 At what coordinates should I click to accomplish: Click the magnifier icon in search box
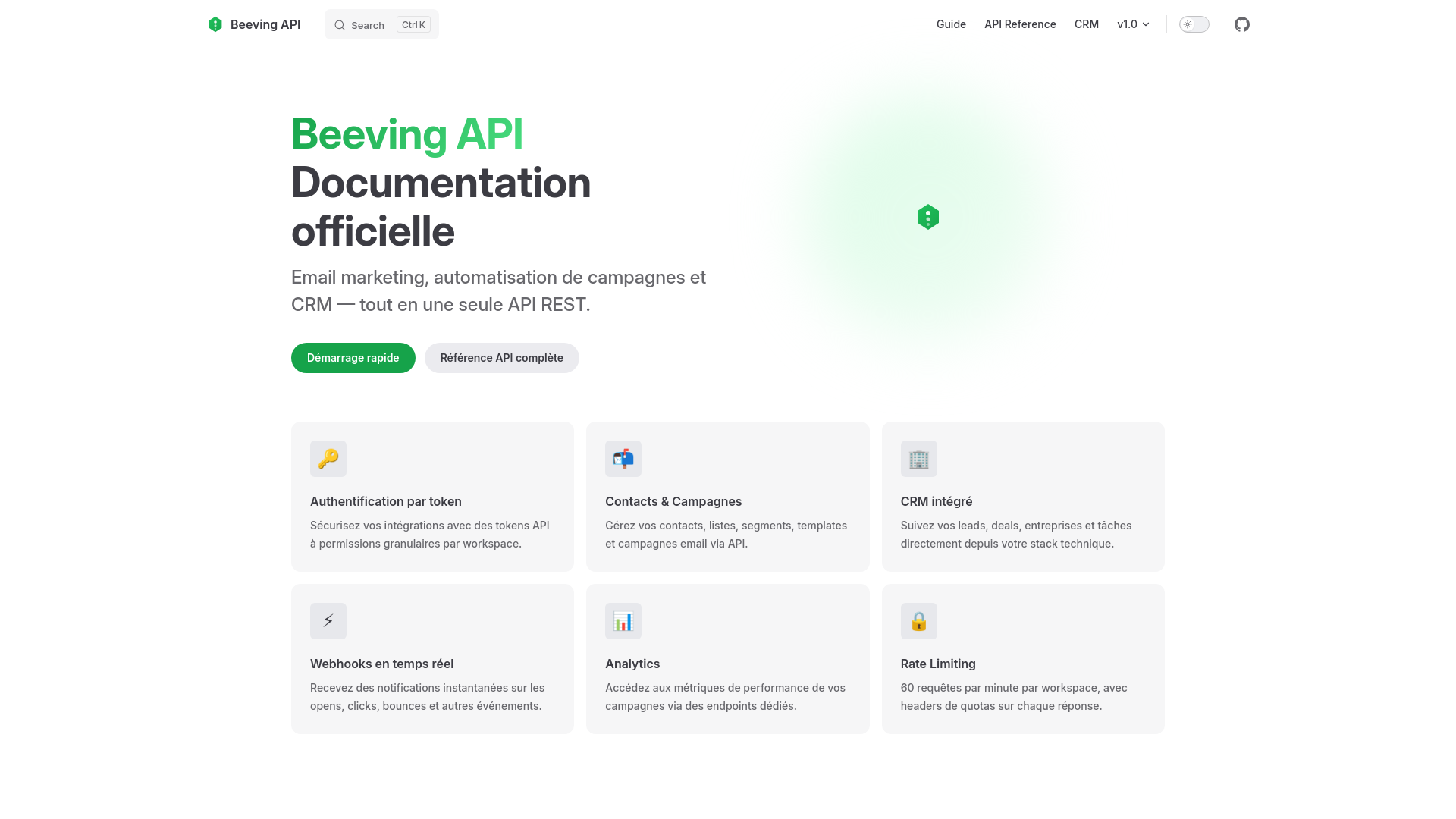coord(340,25)
